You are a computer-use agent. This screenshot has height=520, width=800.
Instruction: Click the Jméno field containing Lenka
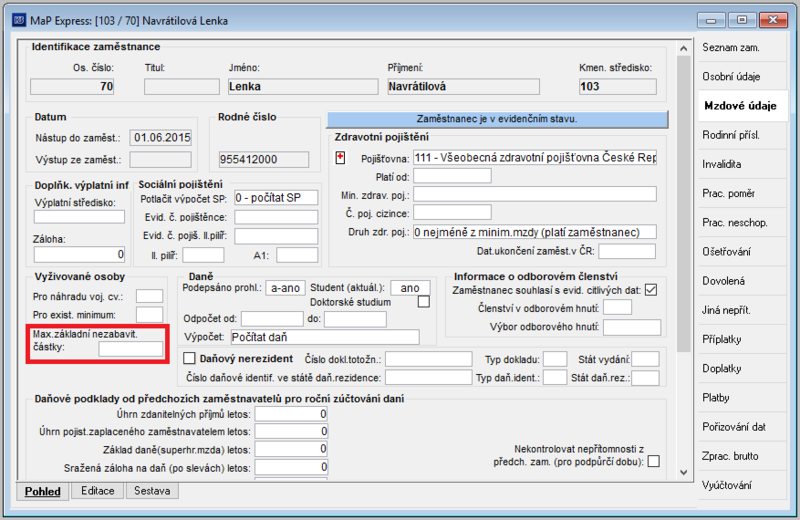click(303, 86)
